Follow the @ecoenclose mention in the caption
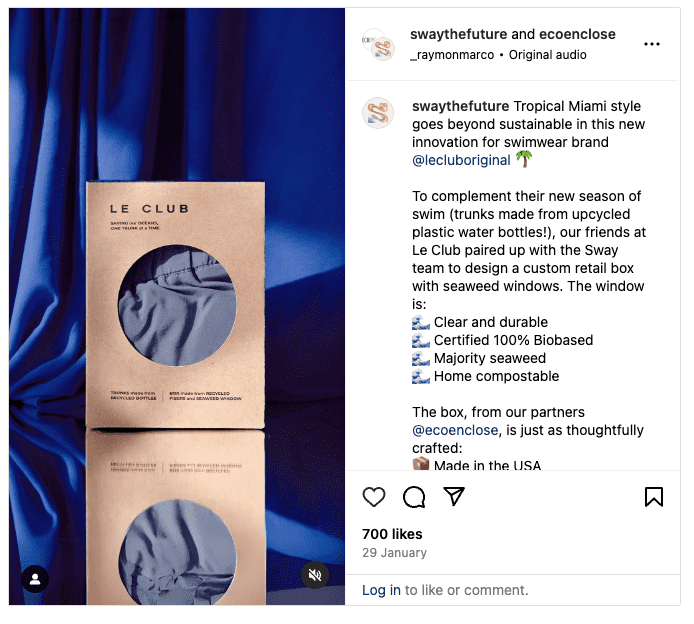Image resolution: width=694 pixels, height=624 pixels. [x=455, y=430]
